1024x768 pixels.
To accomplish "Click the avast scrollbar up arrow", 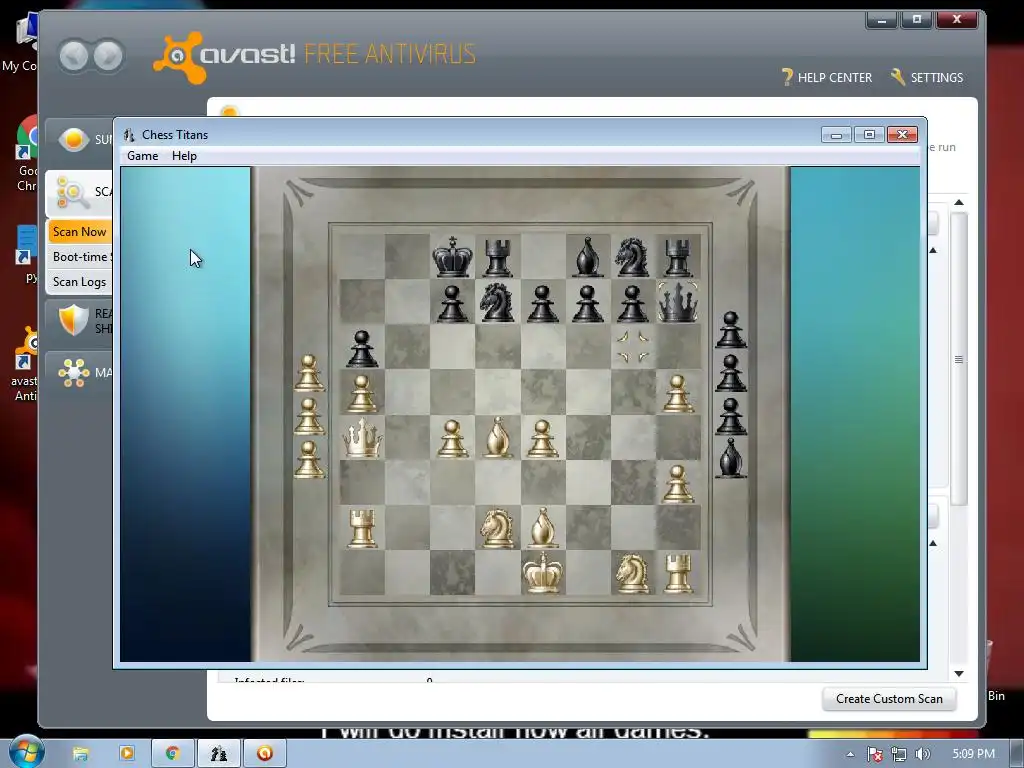I will (959, 202).
